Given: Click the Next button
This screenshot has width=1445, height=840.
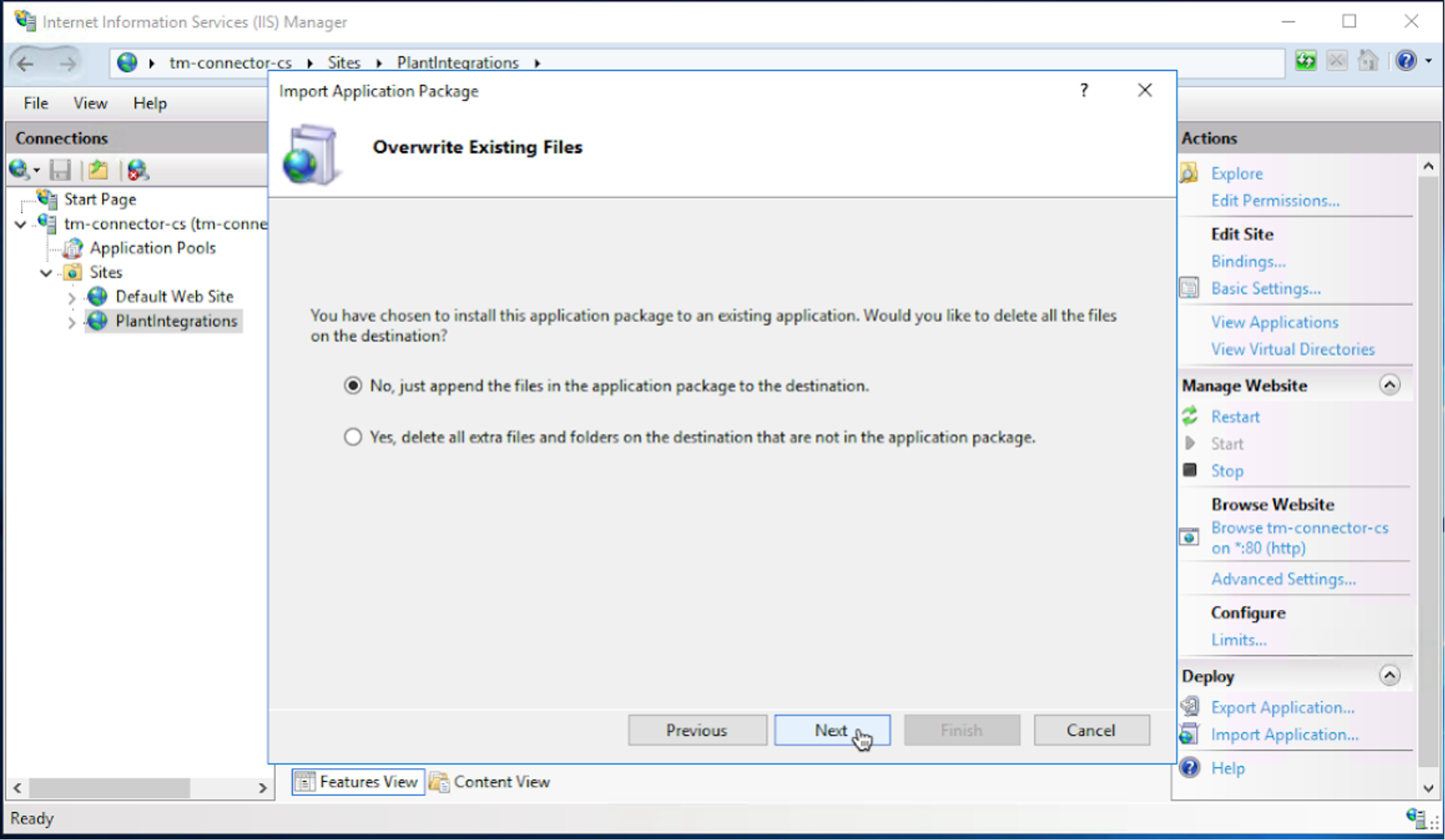Looking at the screenshot, I should (832, 730).
